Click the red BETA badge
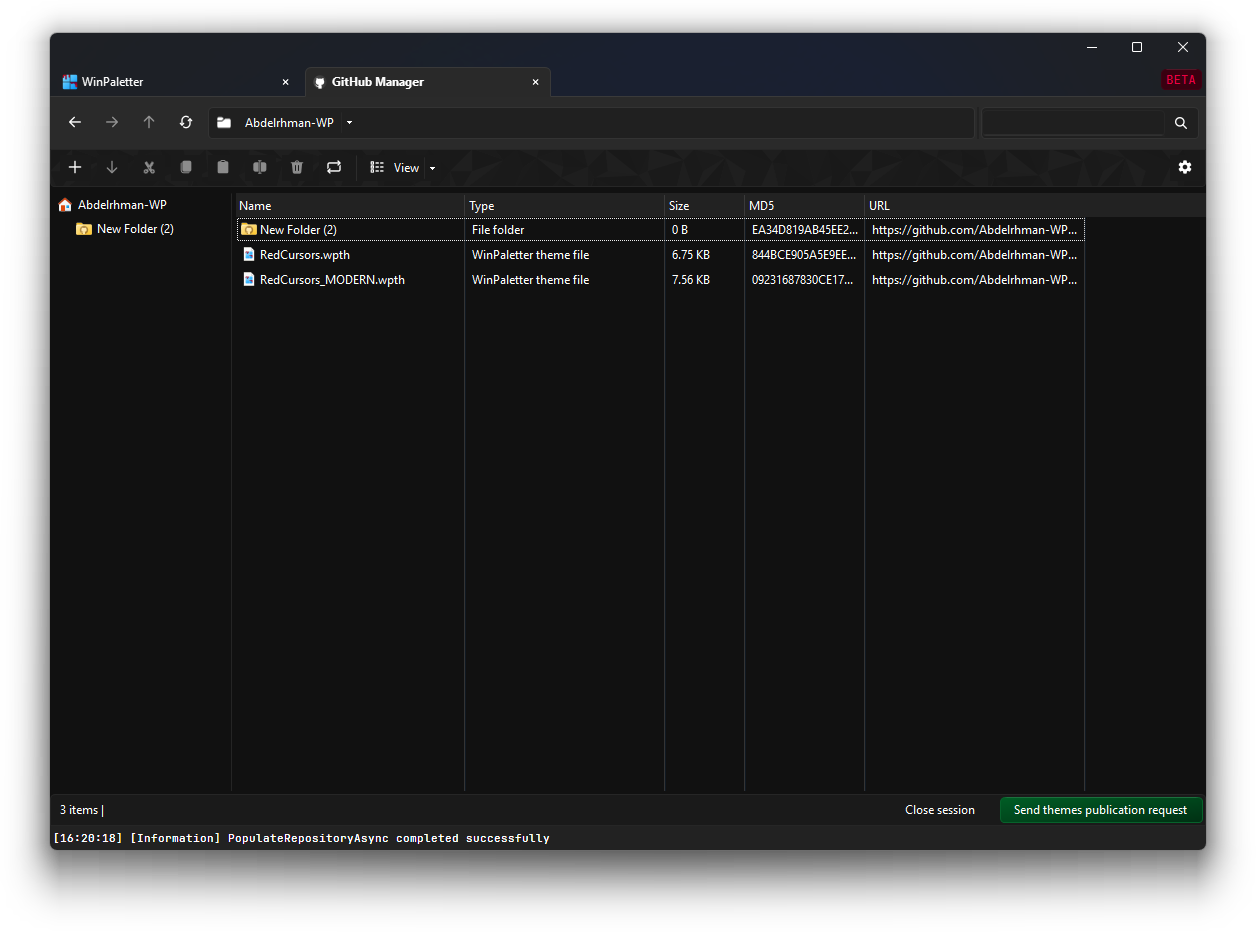The width and height of the screenshot is (1256, 932). 1181,80
